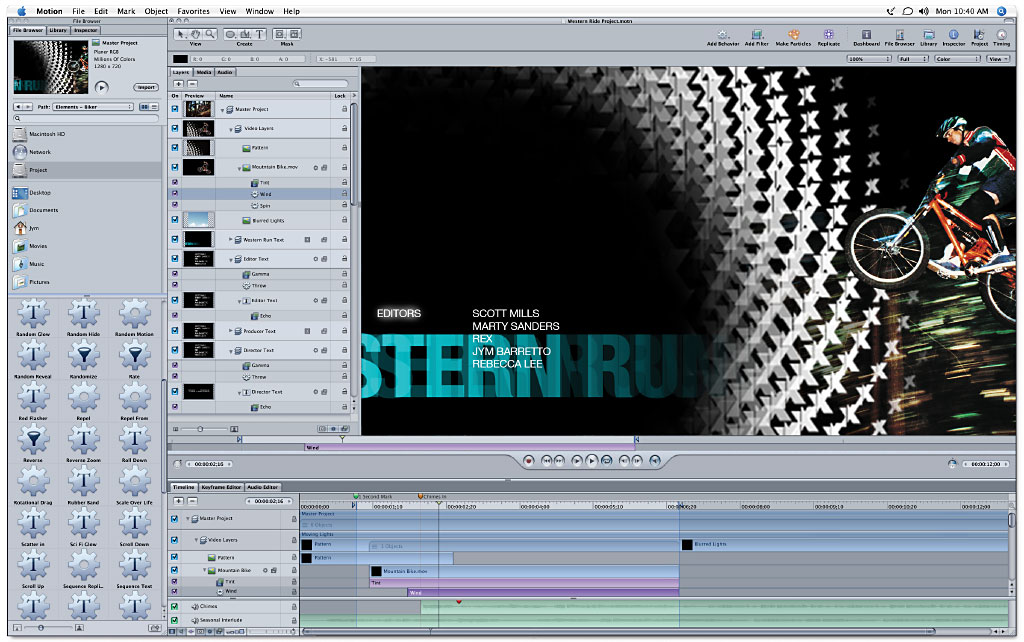This screenshot has height=642, width=1024.
Task: Open the Timing pane icon
Action: (x=1001, y=34)
